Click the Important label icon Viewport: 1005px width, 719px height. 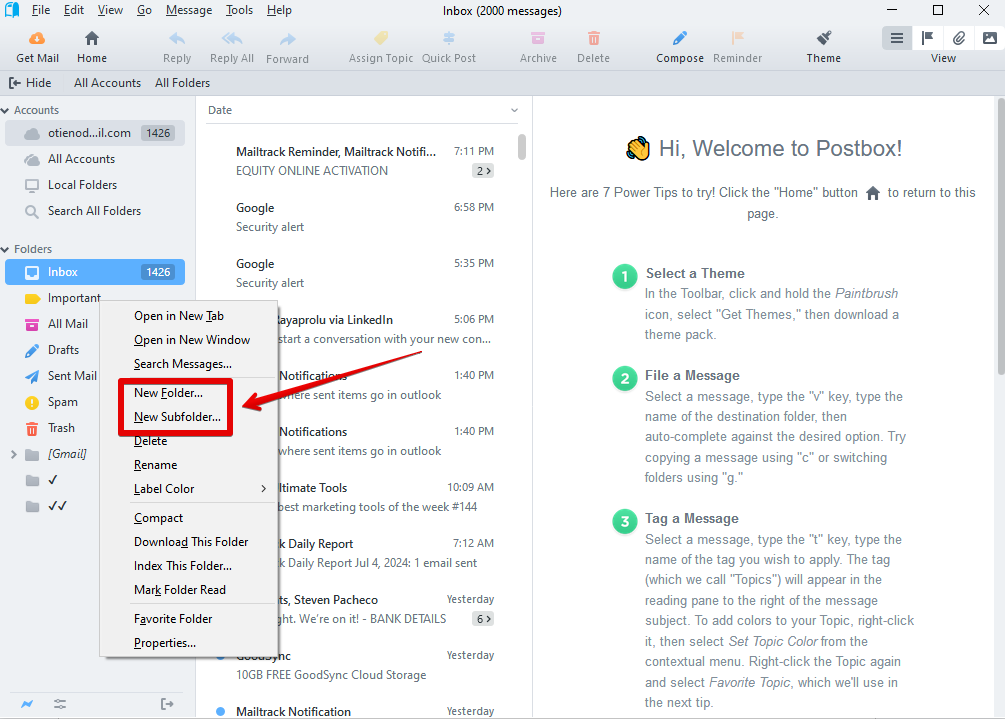click(32, 299)
